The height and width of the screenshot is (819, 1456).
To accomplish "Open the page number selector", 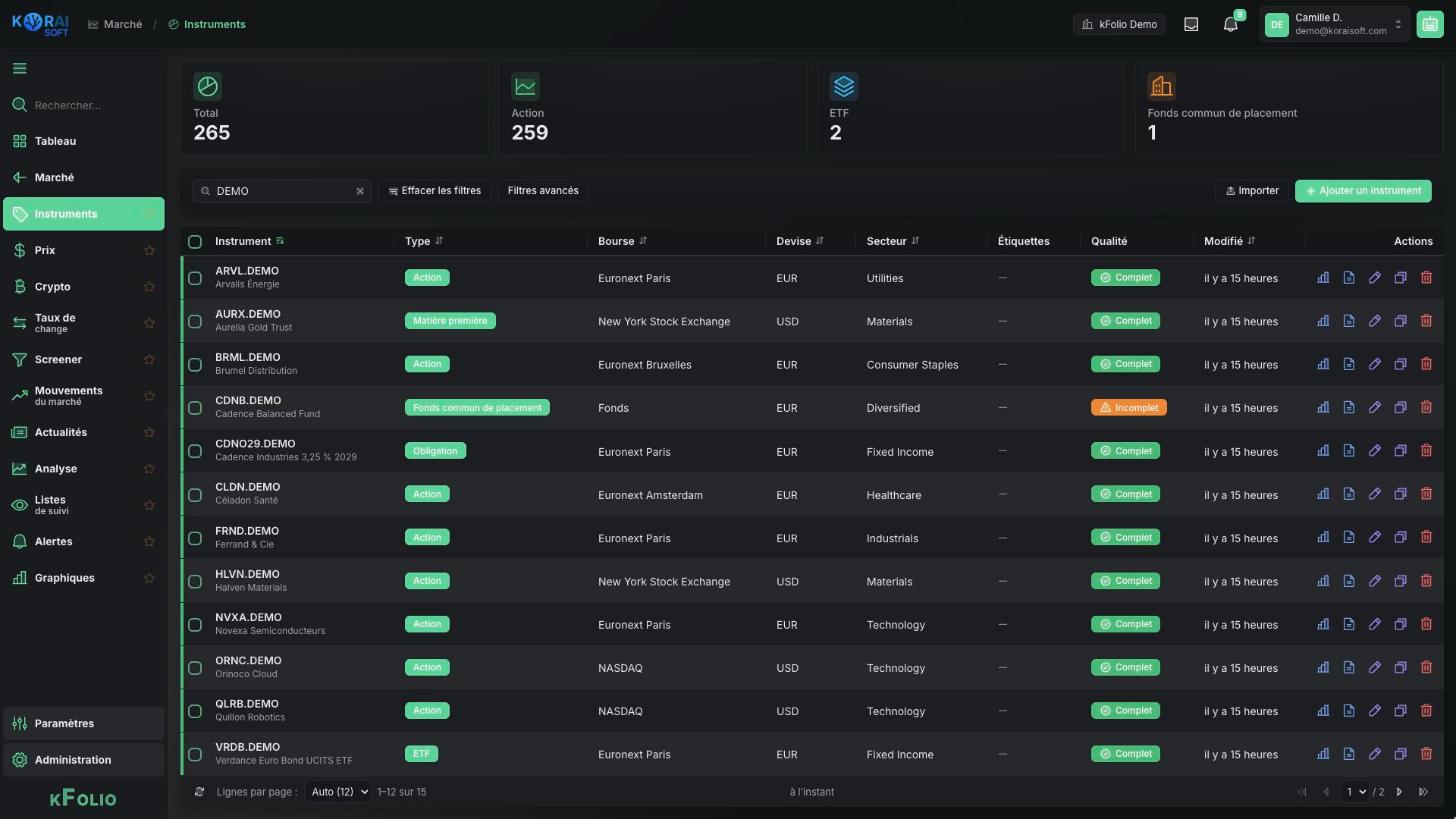I will coord(1356,792).
